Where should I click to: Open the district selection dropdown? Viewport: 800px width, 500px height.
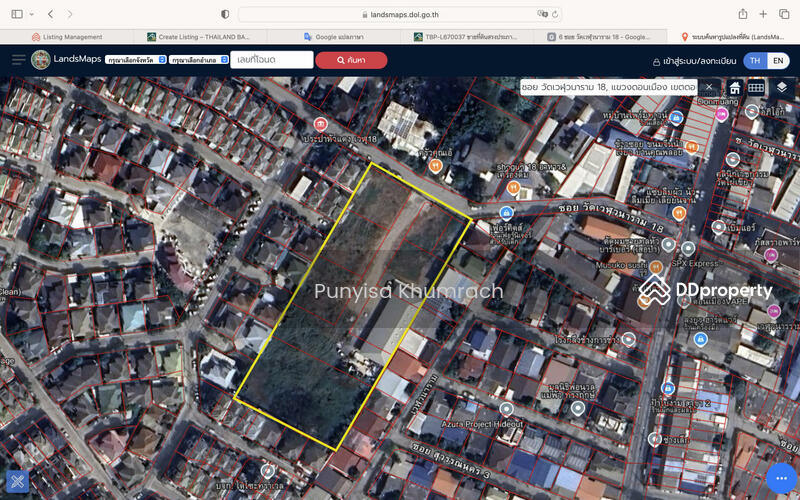tap(198, 60)
